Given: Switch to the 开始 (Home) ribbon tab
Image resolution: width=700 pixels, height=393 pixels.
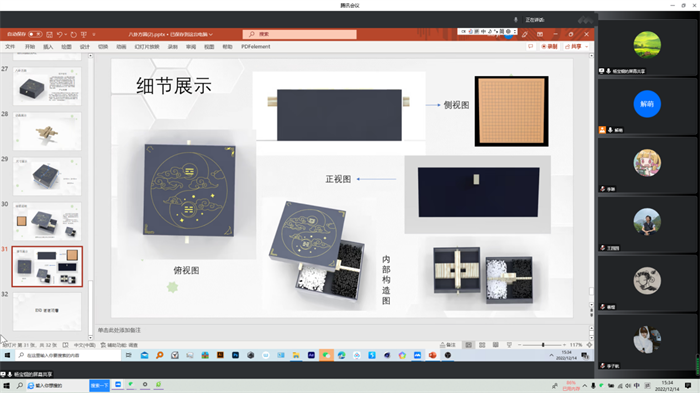Looking at the screenshot, I should 30,46.
